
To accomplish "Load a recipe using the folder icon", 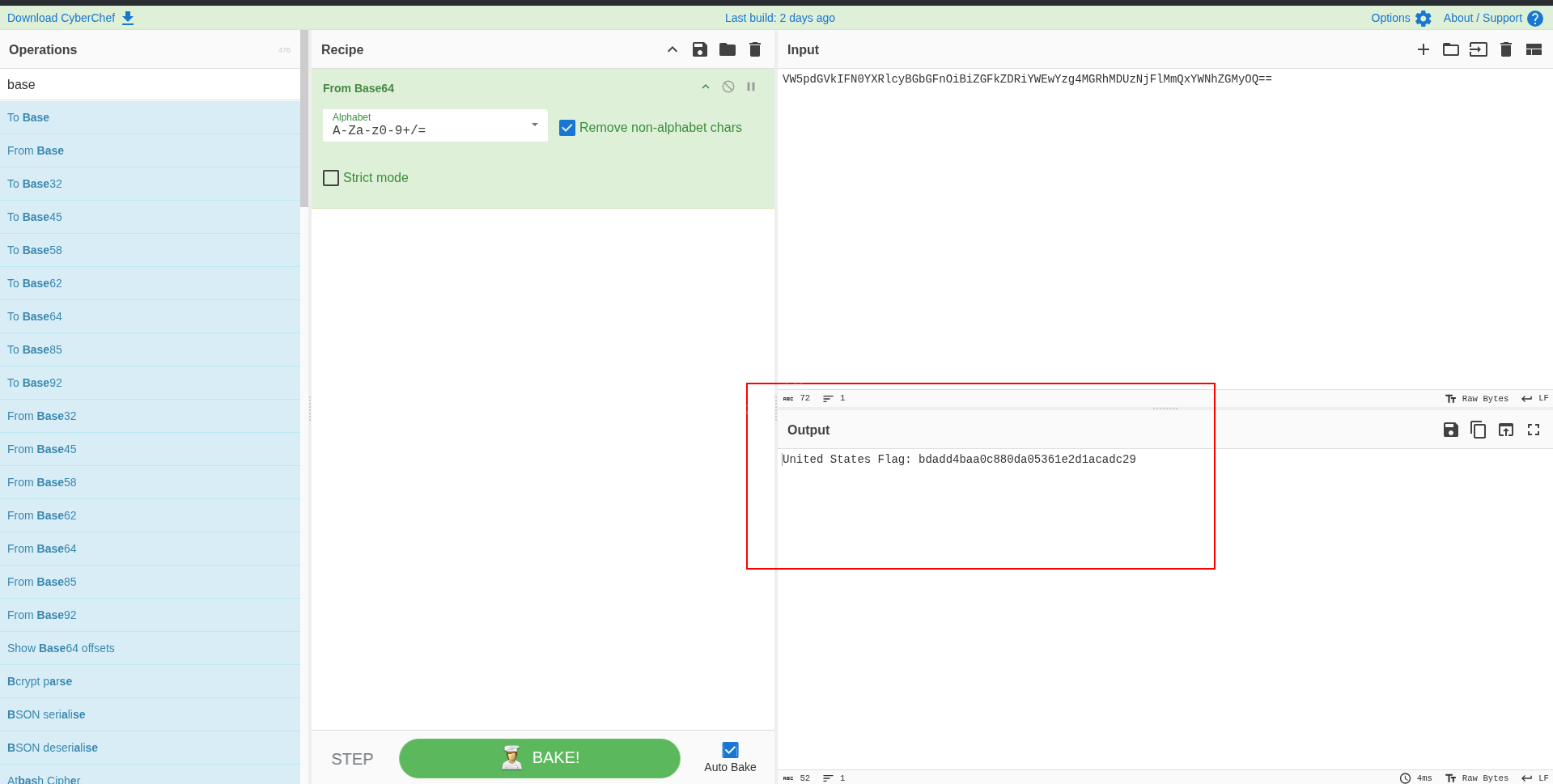I will point(728,49).
